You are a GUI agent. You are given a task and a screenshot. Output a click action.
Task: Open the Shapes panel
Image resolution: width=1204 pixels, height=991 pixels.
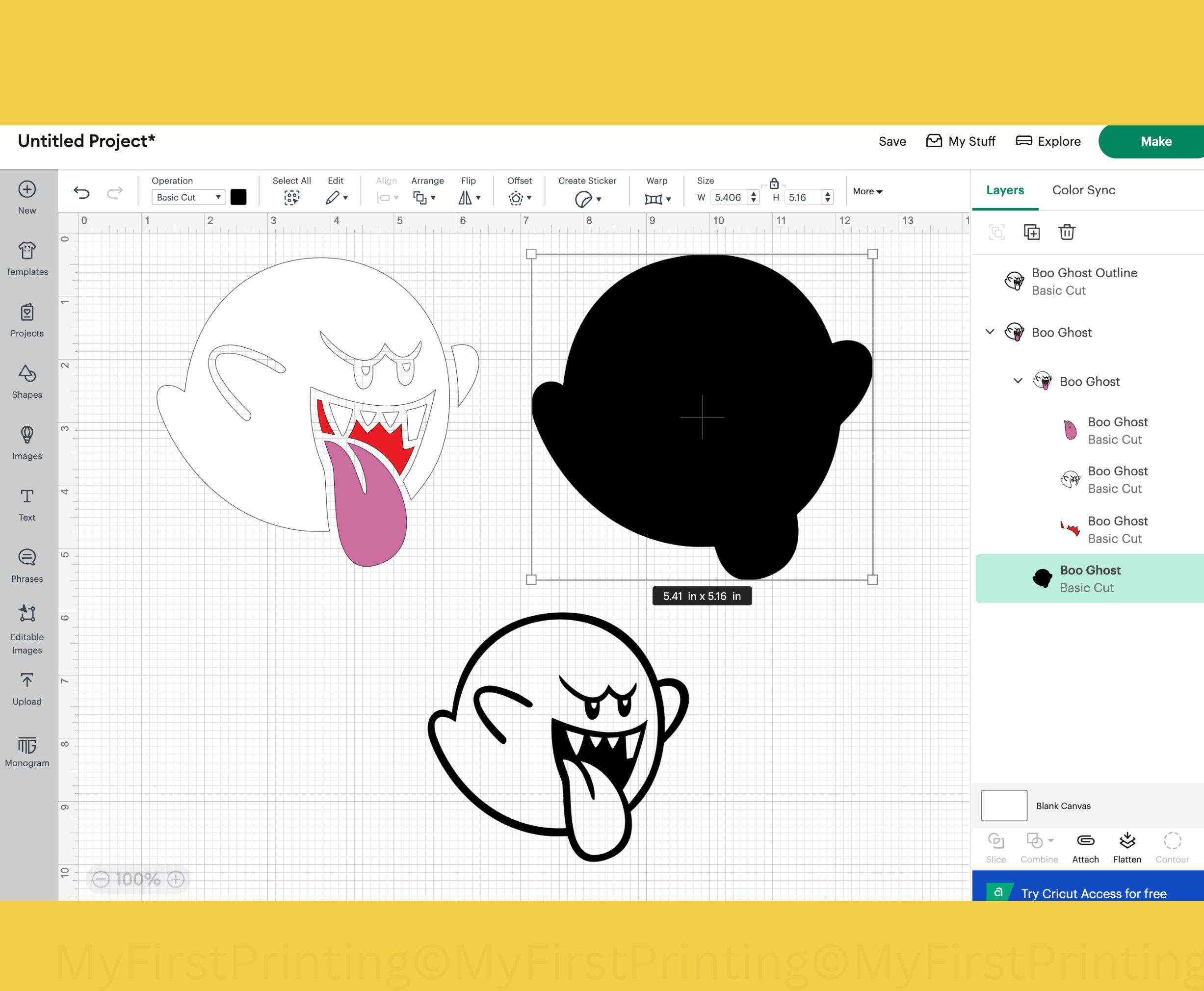click(x=26, y=383)
